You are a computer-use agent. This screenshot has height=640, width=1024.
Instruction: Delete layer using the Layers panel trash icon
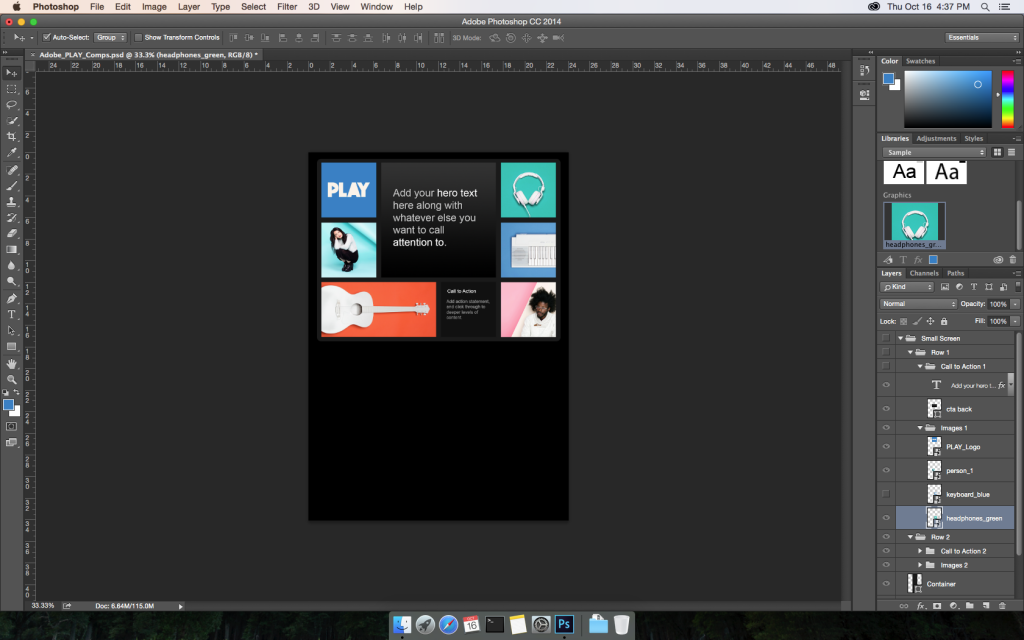pyautogui.click(x=1002, y=605)
